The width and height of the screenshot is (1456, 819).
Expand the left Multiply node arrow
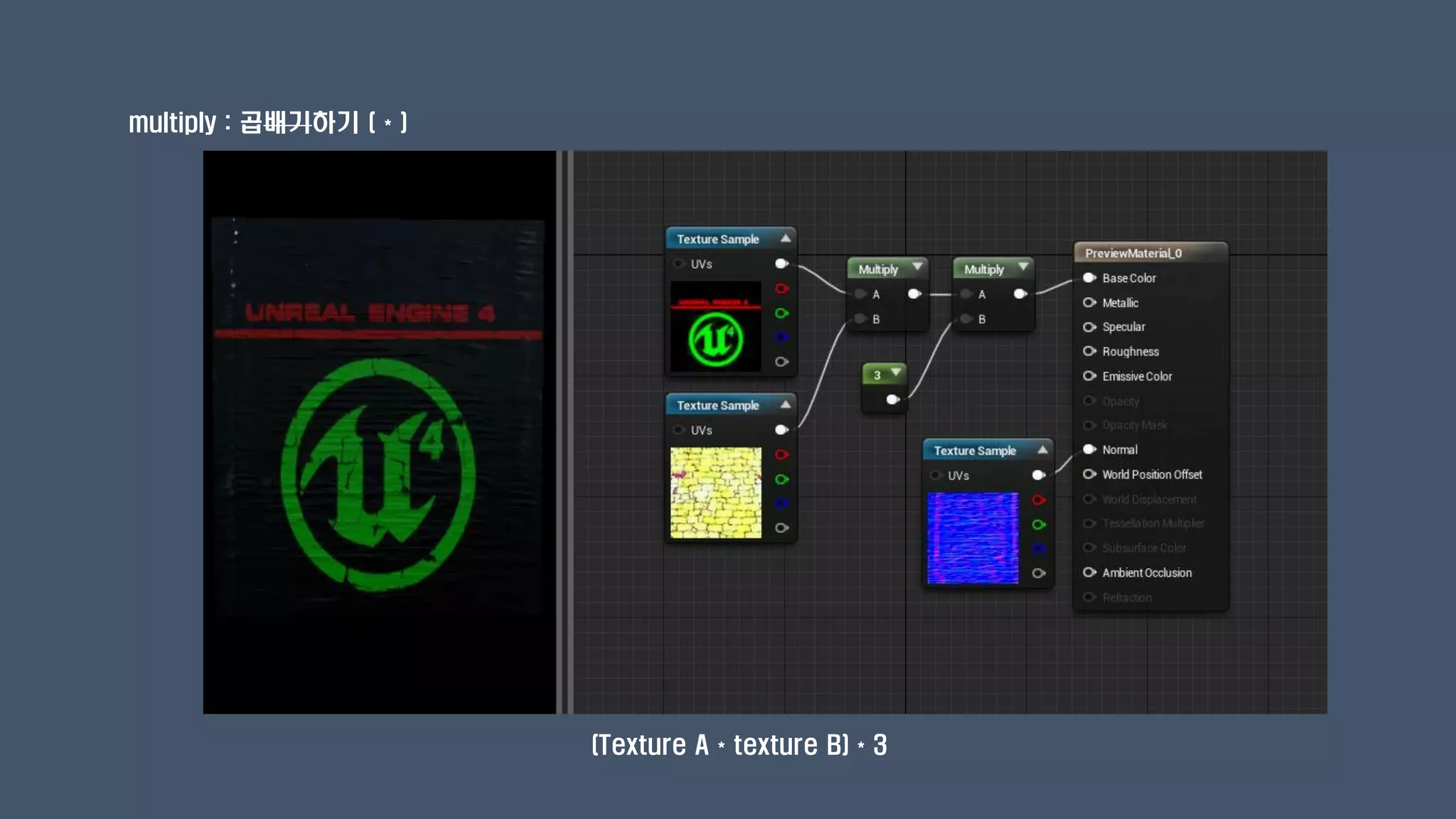(917, 267)
